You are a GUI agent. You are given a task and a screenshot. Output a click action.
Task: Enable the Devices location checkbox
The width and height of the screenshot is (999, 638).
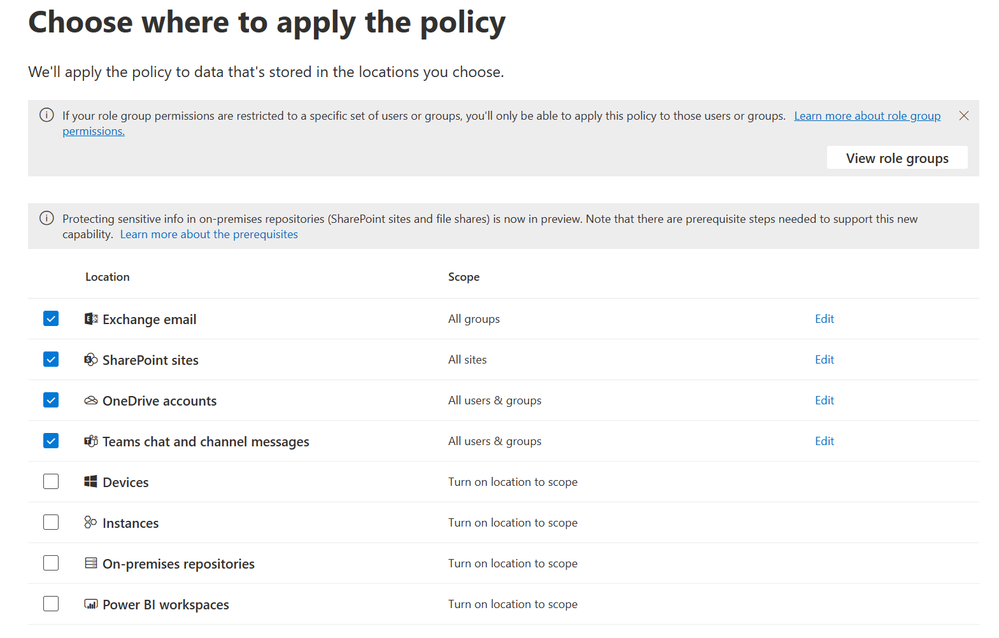click(x=51, y=482)
